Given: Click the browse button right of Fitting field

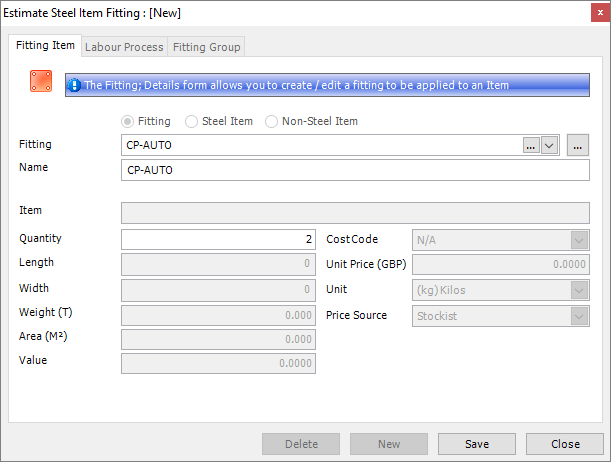Looking at the screenshot, I should click(x=577, y=146).
